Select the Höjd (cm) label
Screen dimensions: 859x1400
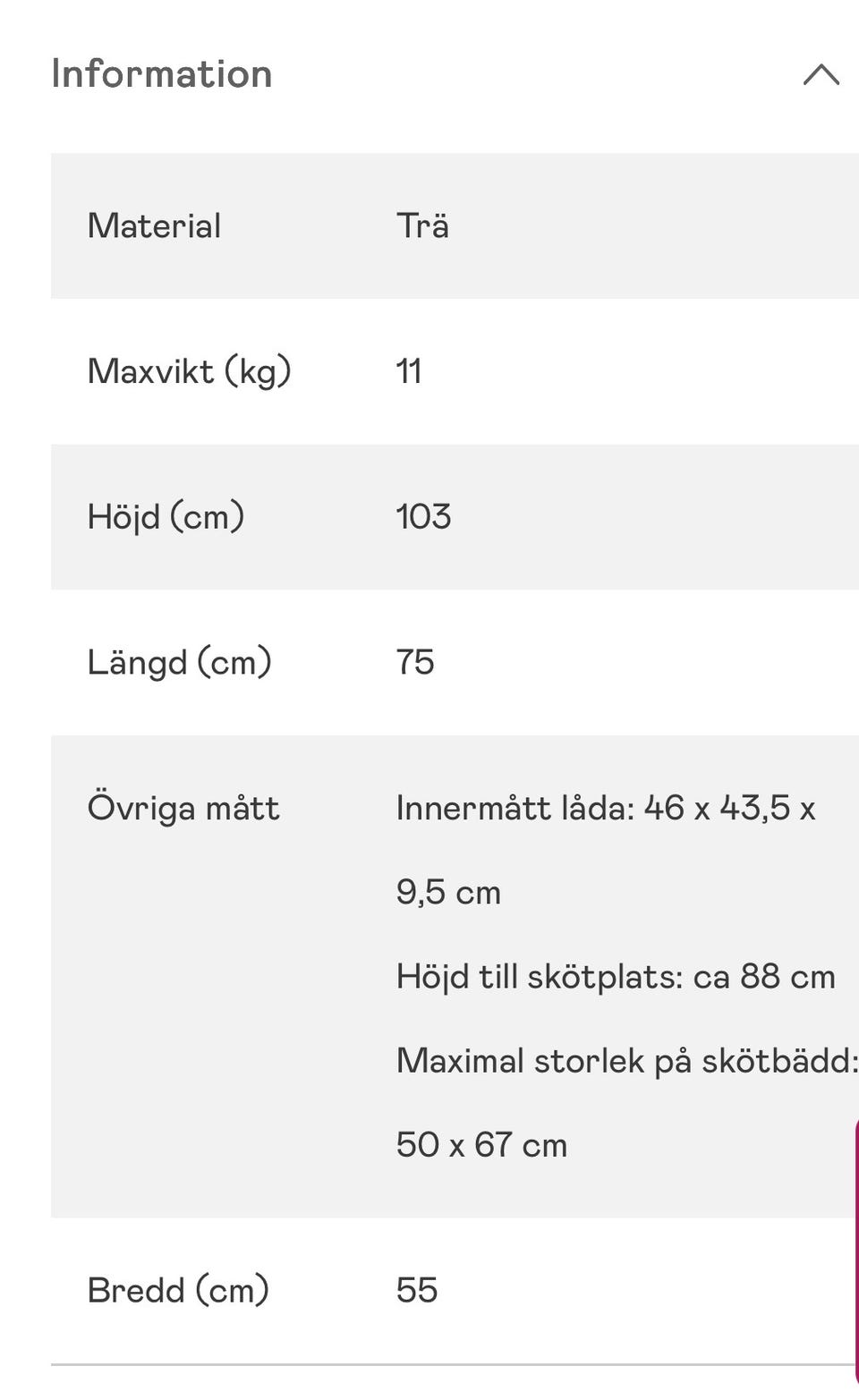click(166, 517)
